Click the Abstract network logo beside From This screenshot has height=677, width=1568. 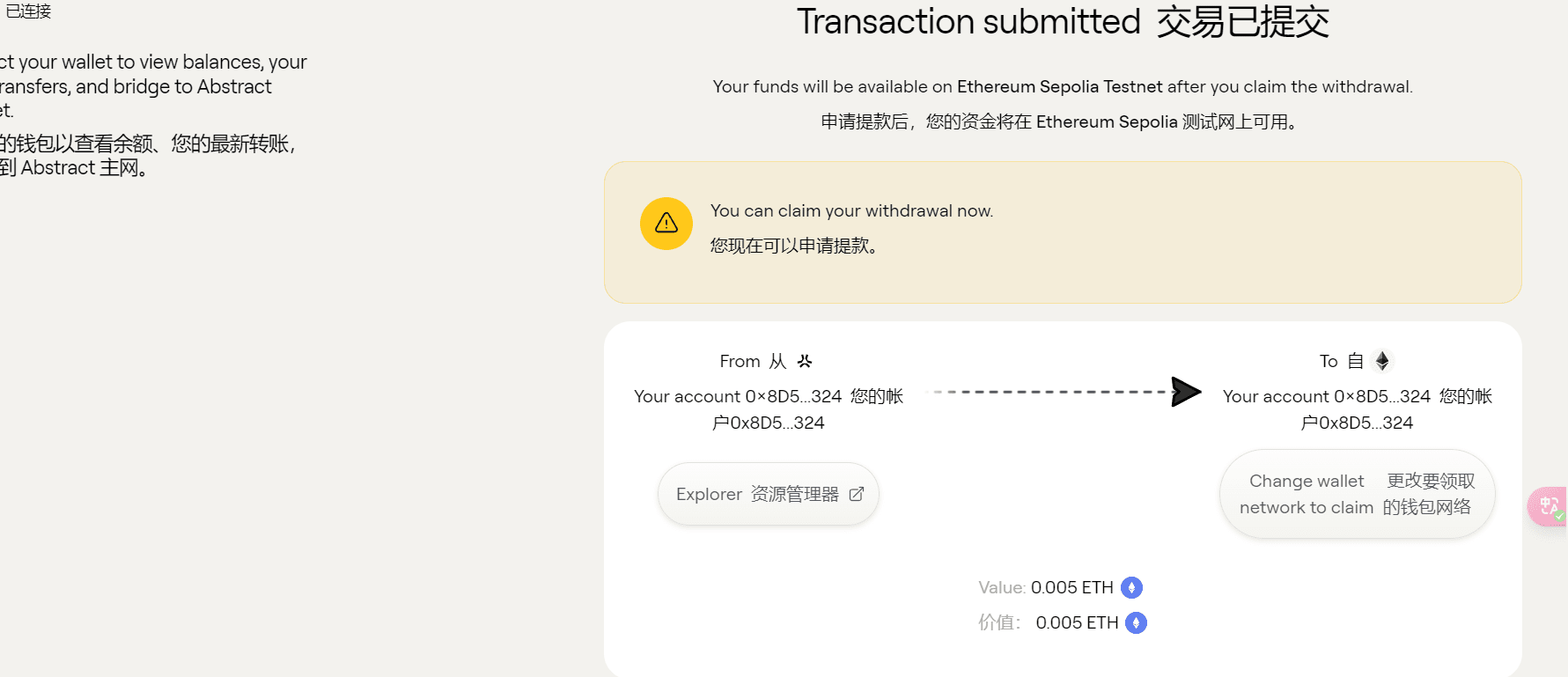[x=805, y=361]
